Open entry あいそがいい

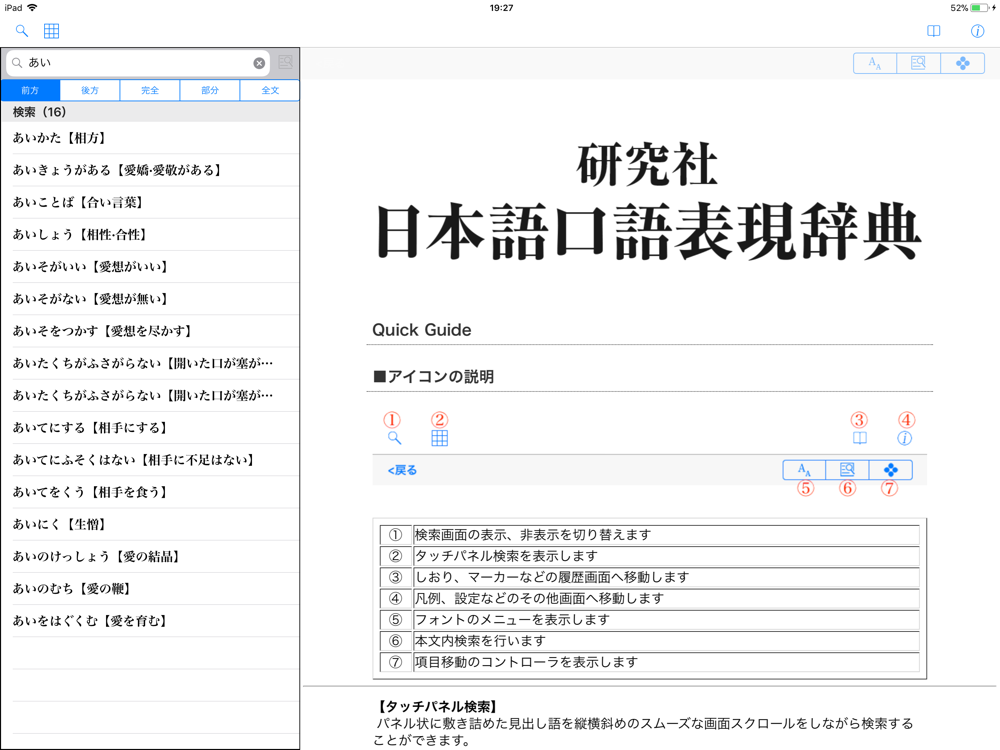click(150, 267)
